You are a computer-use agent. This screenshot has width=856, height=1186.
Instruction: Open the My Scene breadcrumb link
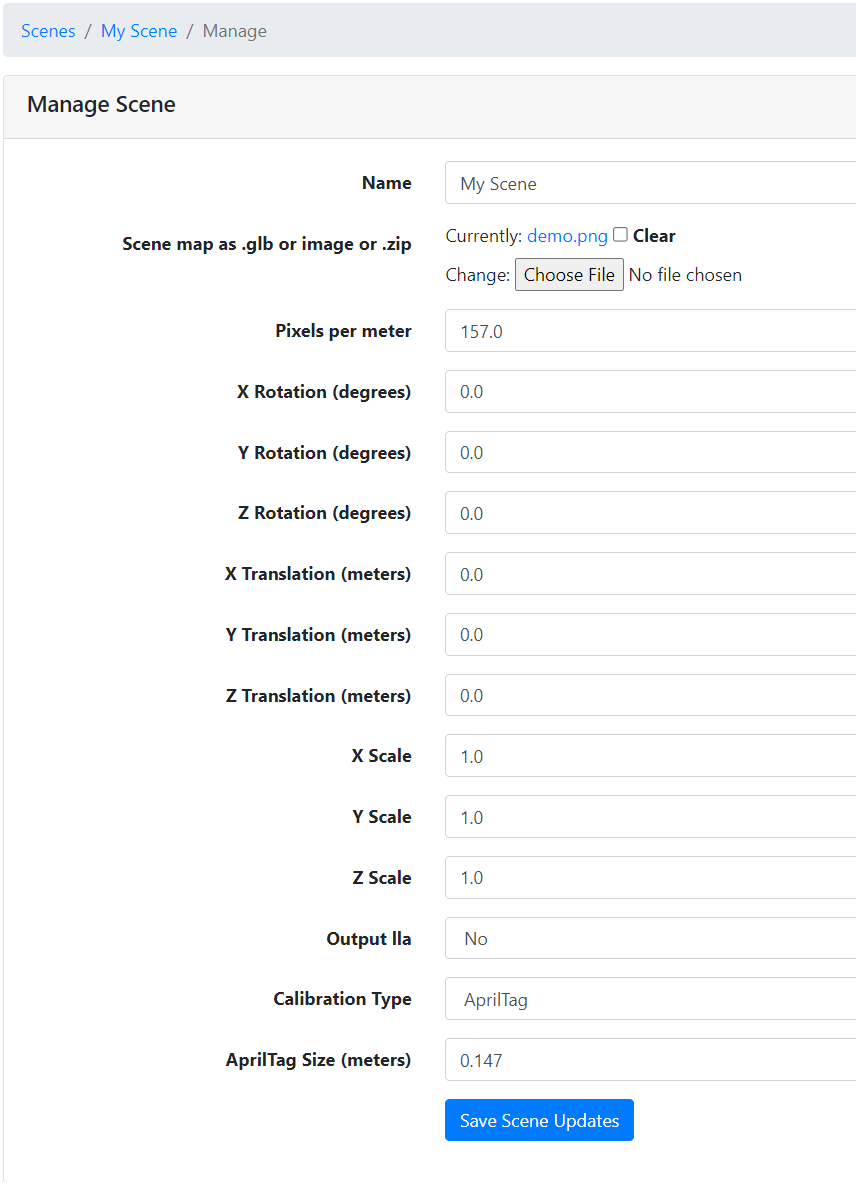click(x=139, y=31)
